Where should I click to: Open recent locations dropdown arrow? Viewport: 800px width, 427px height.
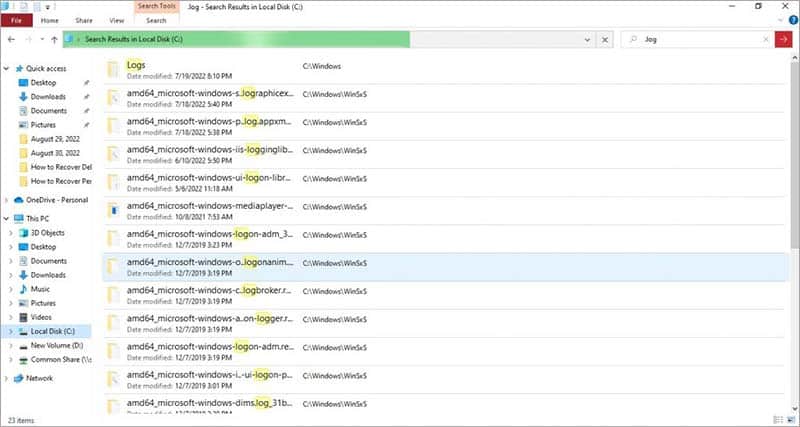(42, 39)
